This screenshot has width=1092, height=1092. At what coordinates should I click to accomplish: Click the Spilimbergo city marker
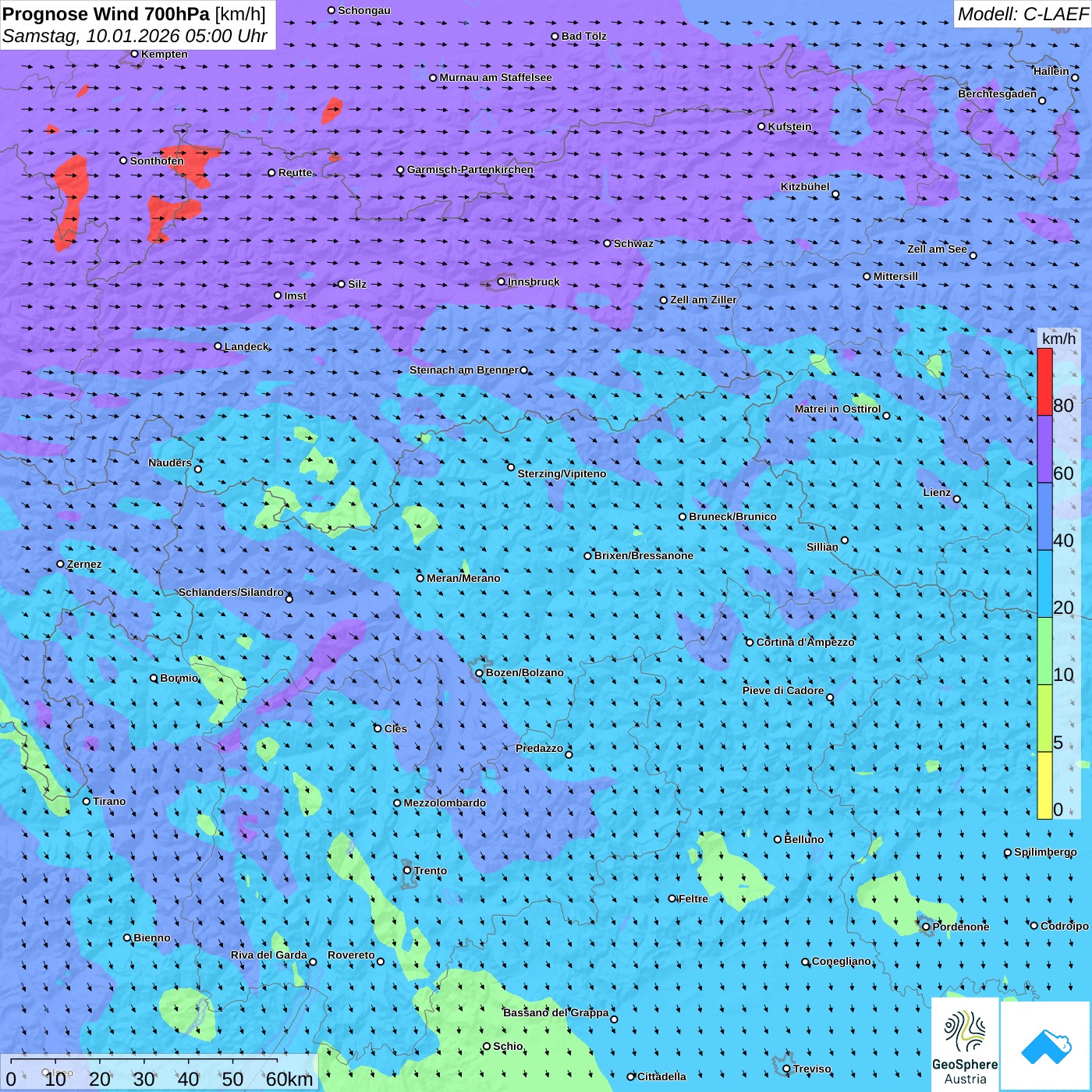point(1008,853)
